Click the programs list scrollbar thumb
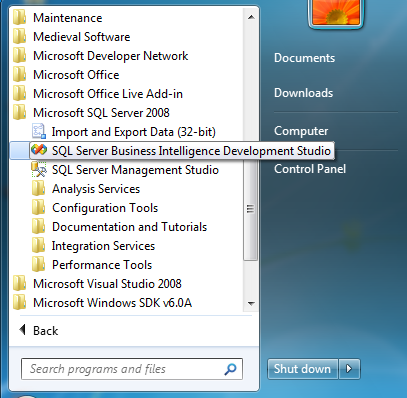This screenshot has height=398, width=407. tap(251, 209)
